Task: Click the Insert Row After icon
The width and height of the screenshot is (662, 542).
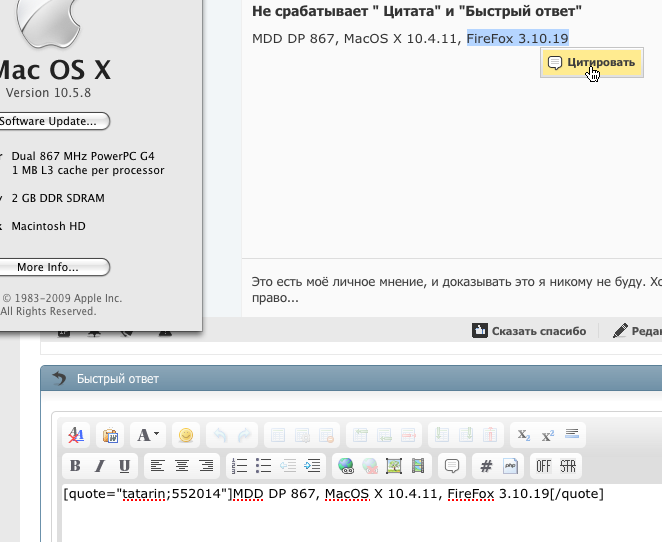Action: tap(384, 435)
